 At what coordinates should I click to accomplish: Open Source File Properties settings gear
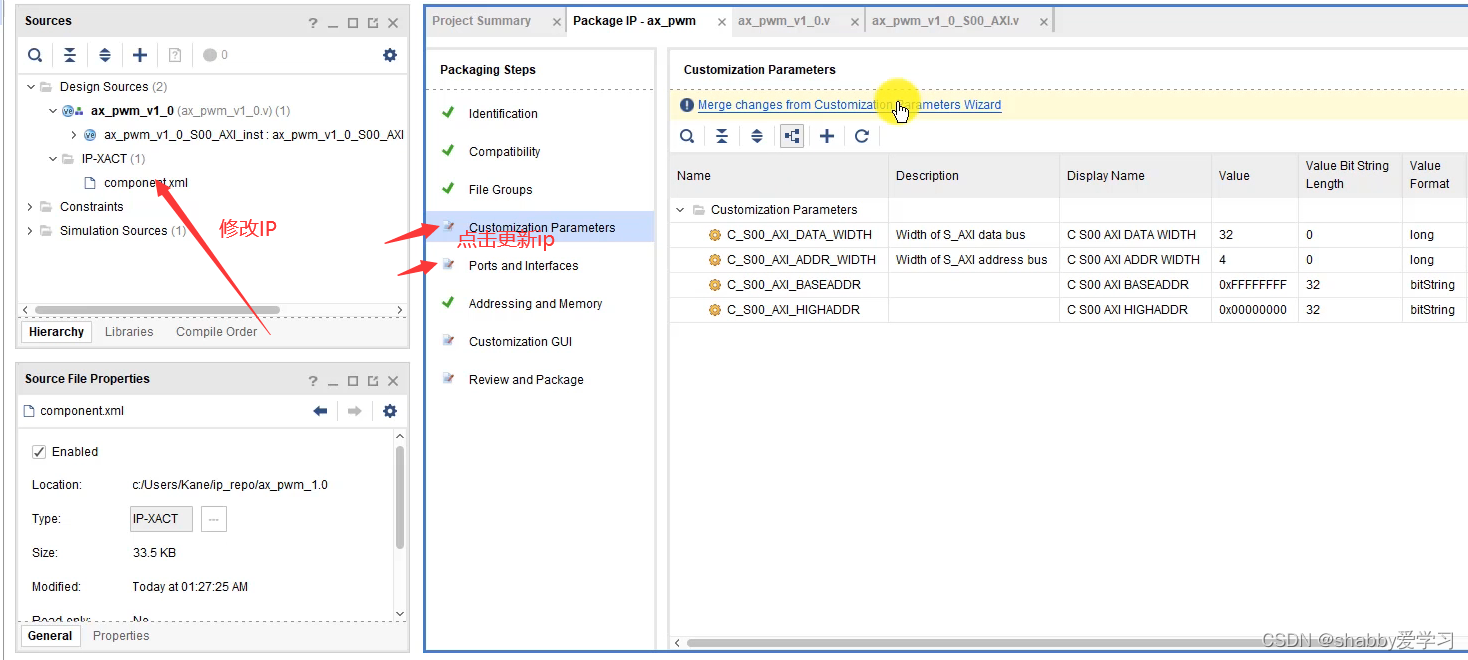(x=390, y=411)
